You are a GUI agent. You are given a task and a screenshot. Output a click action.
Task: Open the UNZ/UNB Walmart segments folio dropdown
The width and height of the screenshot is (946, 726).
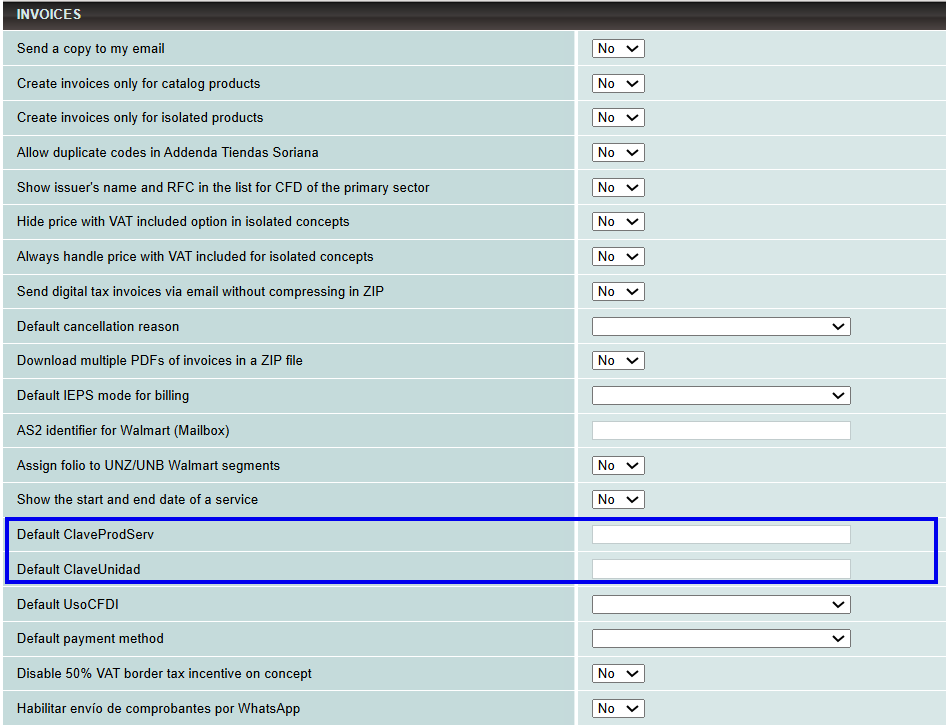[618, 466]
